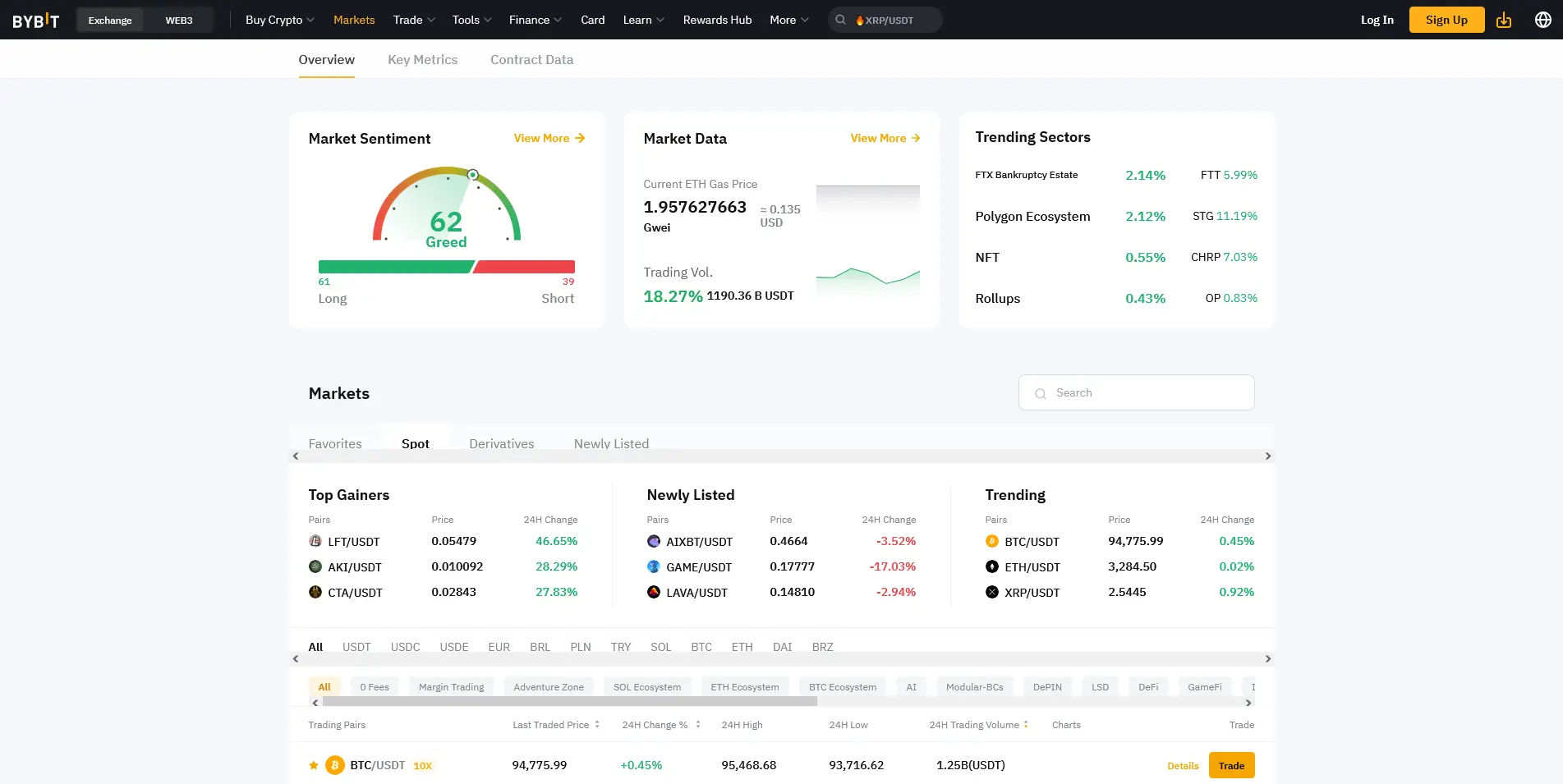Screen dimensions: 1563x784
Task: Expand the Trade menu dropdown
Action: 414,20
